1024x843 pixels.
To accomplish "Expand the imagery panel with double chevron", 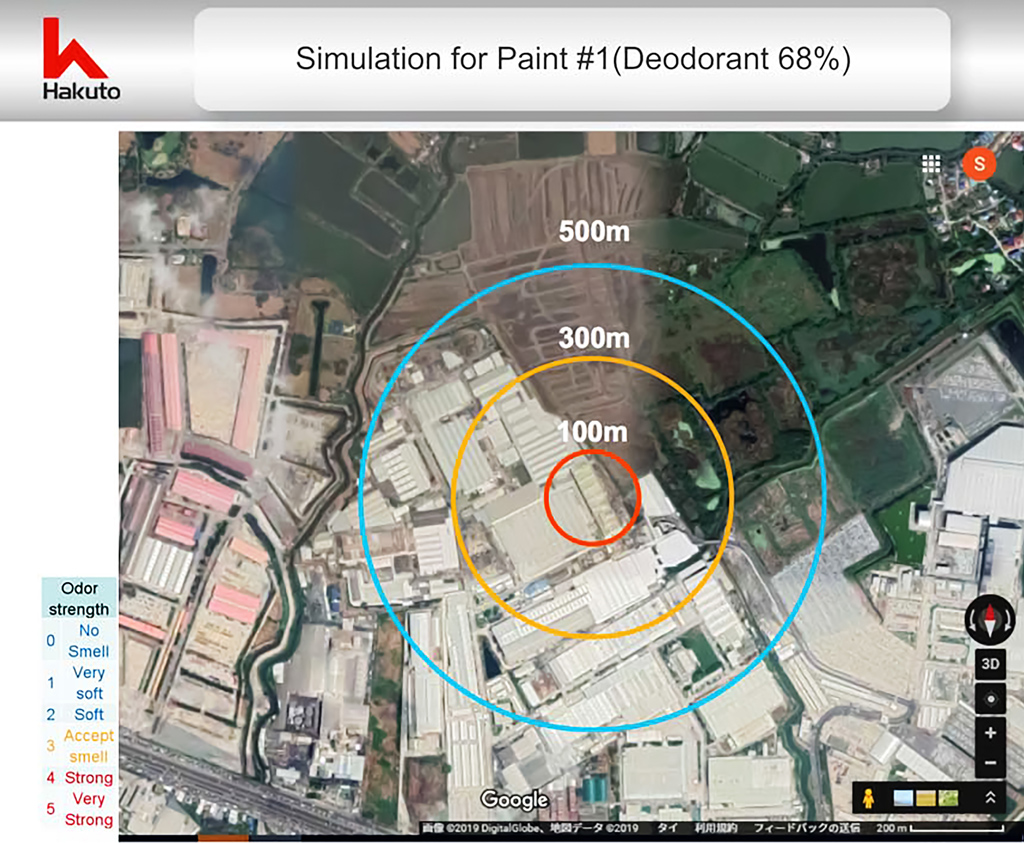I will pos(990,797).
